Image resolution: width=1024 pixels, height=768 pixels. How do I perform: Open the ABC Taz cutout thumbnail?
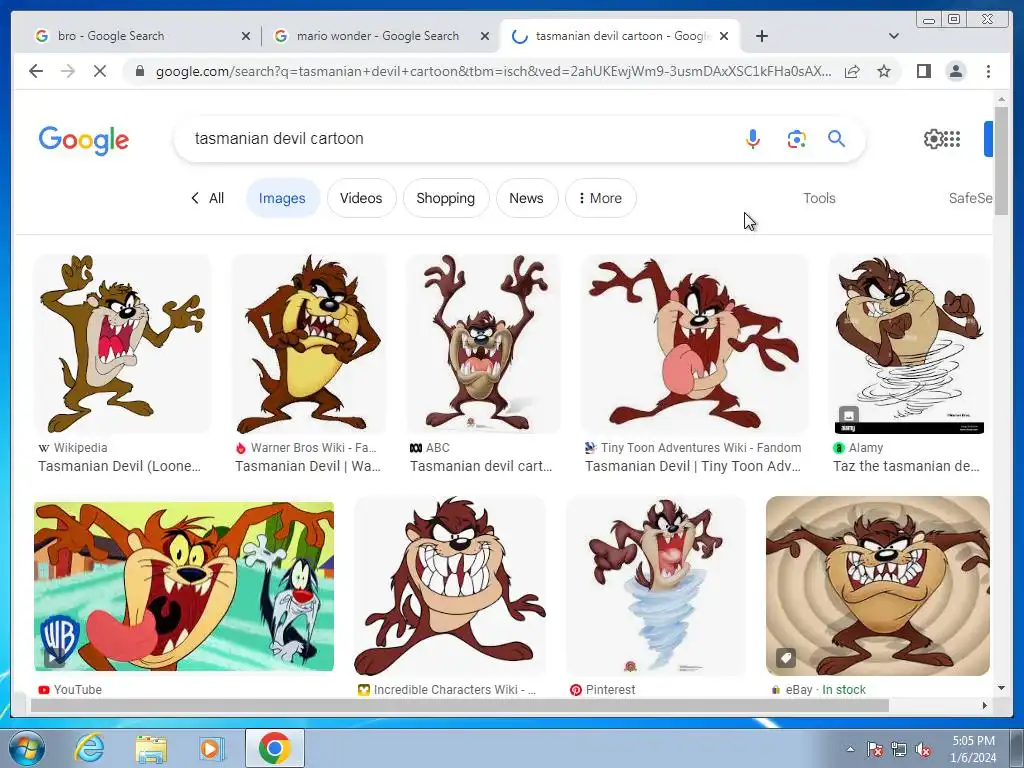point(483,344)
